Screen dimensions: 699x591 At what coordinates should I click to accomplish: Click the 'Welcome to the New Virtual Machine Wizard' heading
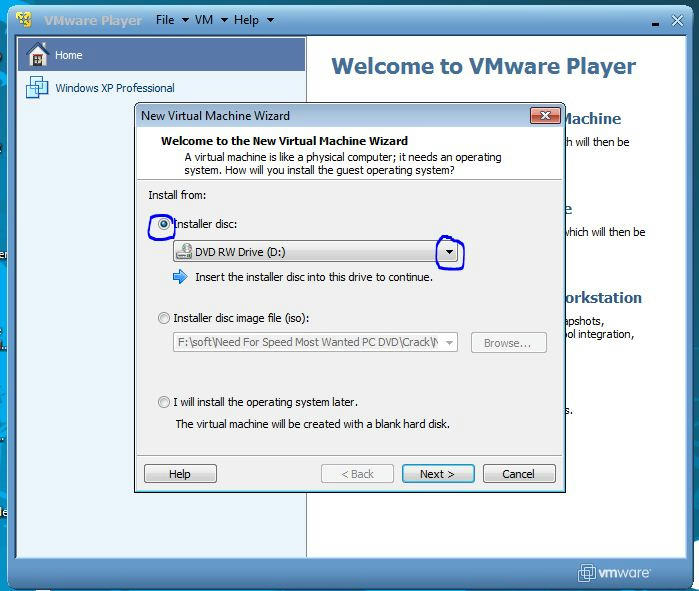(x=284, y=141)
